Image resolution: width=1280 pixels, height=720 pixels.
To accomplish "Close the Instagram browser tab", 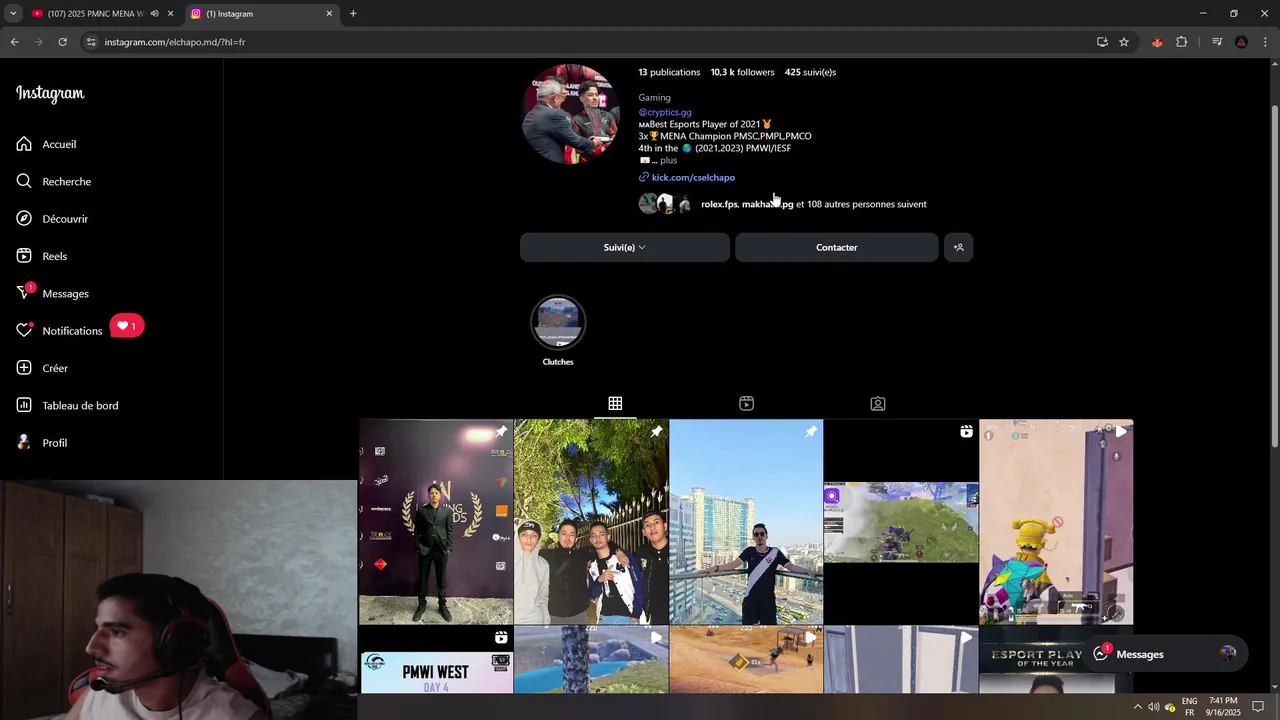I will tap(329, 14).
